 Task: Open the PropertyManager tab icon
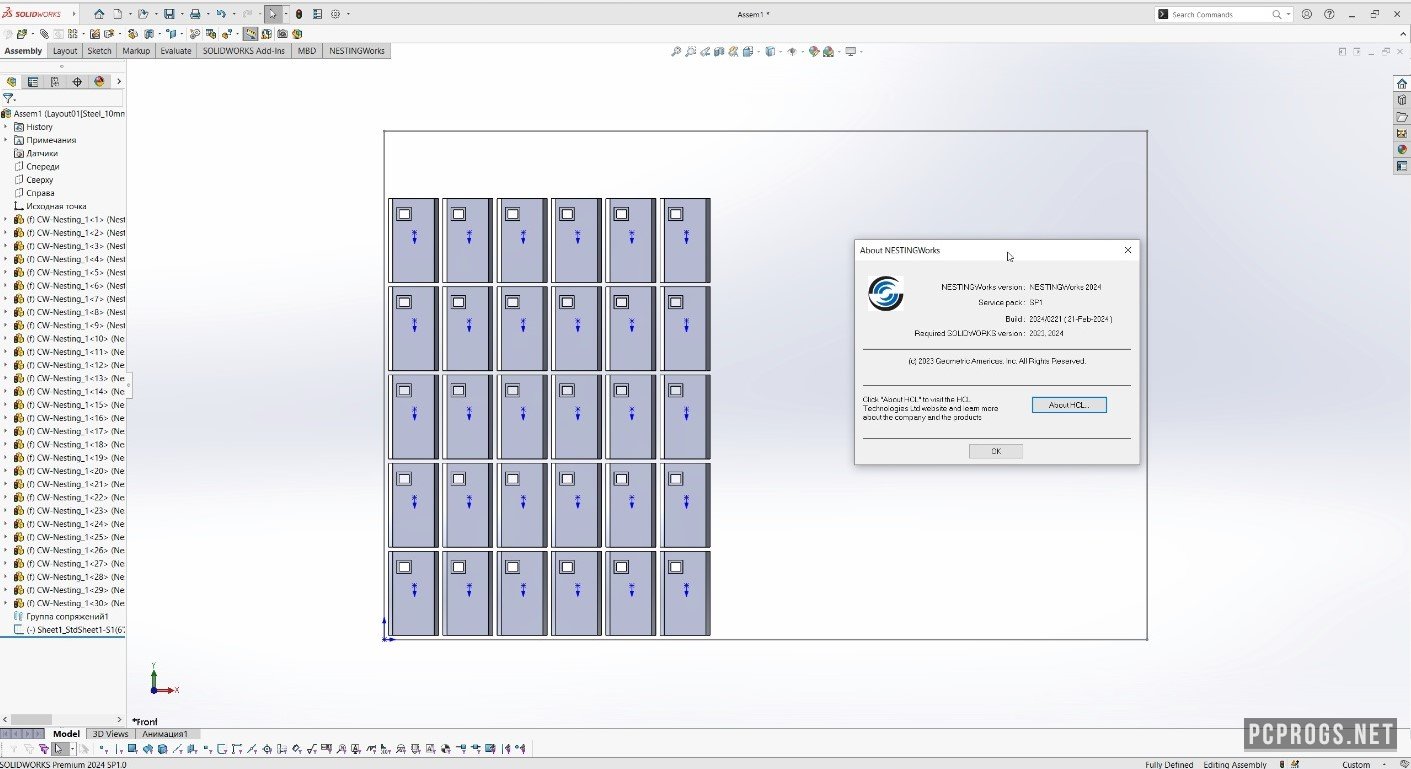coord(33,82)
